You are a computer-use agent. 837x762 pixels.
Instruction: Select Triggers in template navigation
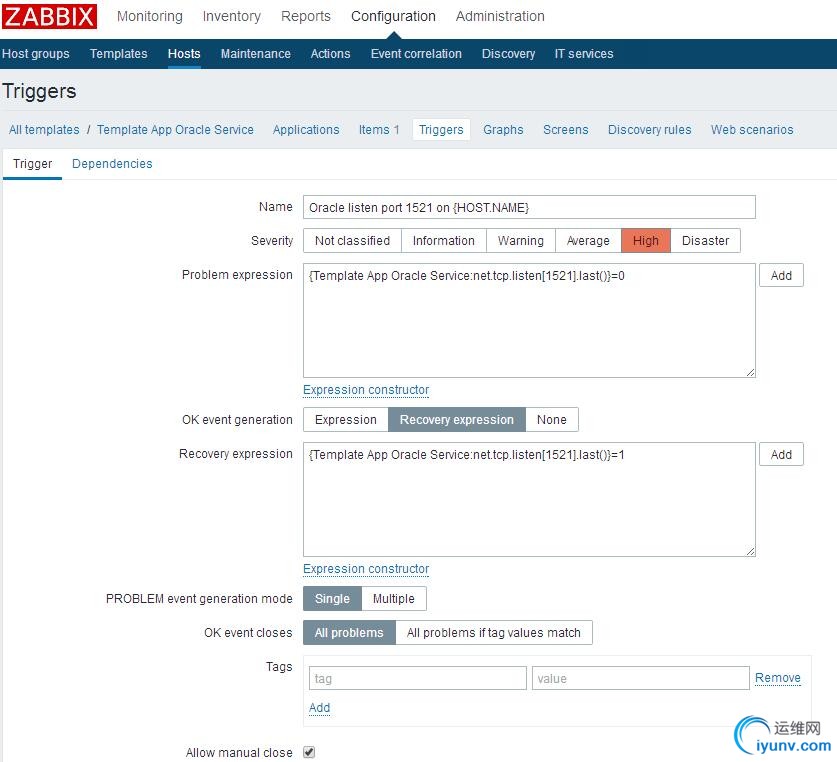(x=441, y=130)
